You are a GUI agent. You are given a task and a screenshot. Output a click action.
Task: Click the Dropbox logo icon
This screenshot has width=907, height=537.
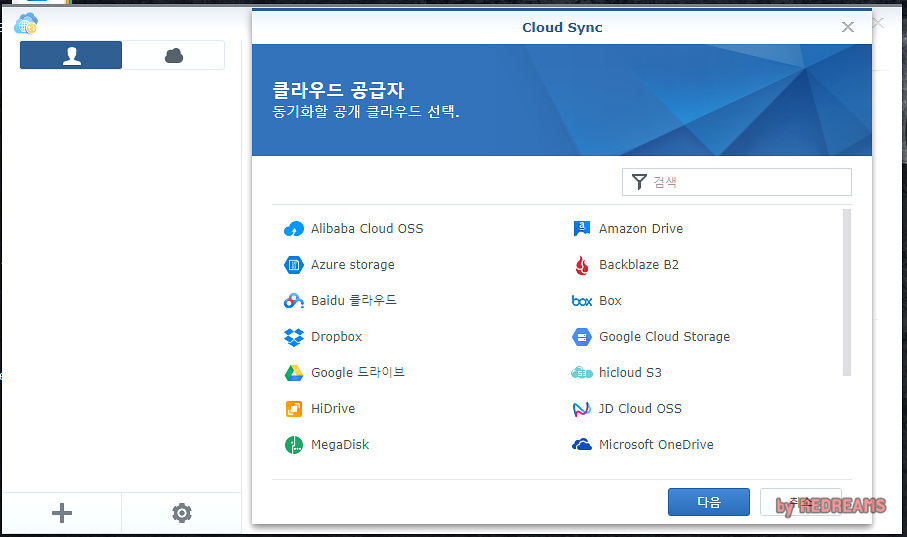[x=294, y=337]
